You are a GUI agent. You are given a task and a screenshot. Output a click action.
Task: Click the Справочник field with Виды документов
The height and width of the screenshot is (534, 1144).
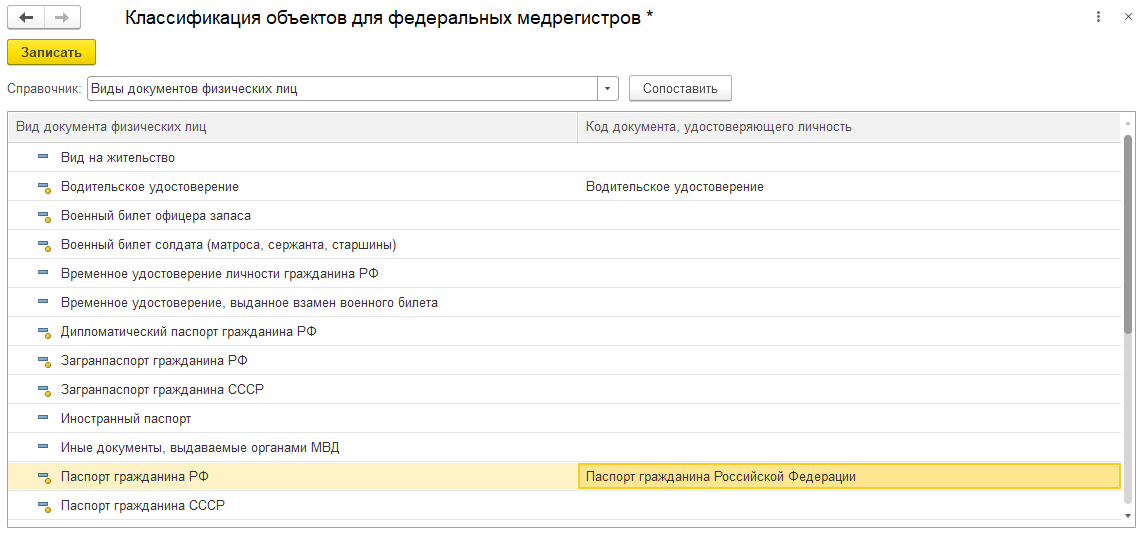(x=342, y=88)
